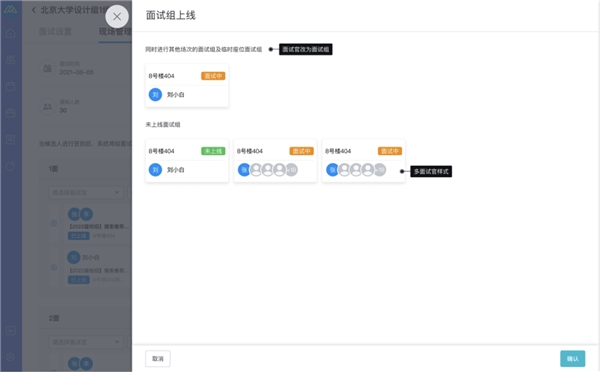Image resolution: width=600 pixels, height=372 pixels.
Task: Open the briefcase icon in the left sidebar
Action: 11,113
